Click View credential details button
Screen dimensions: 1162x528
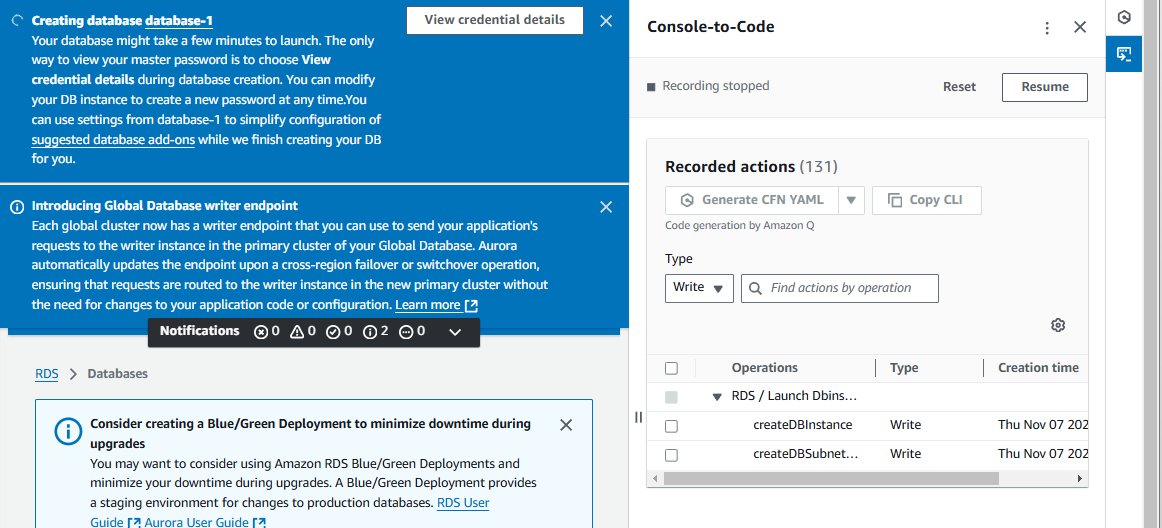click(494, 20)
